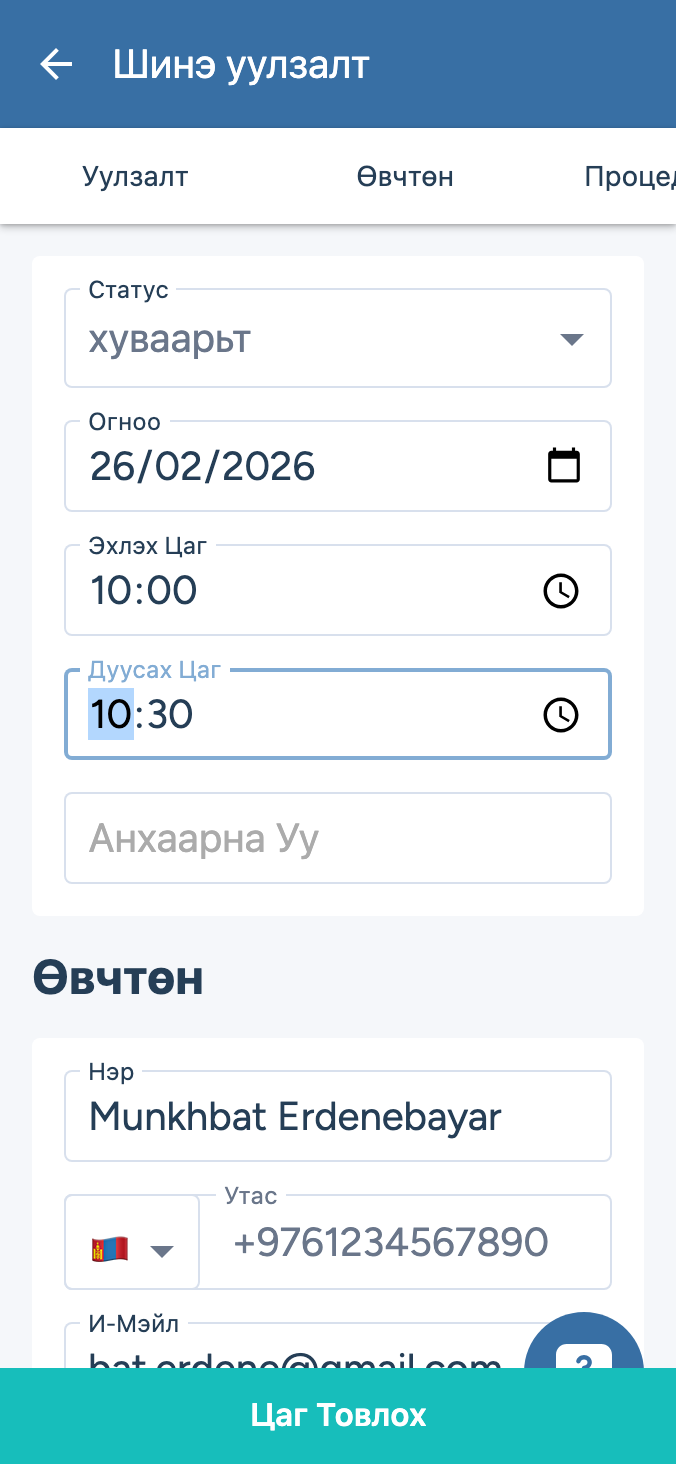Viewport: 676px width, 1464px height.
Task: Open the calendar picker icon in Огноо
Action: (564, 466)
